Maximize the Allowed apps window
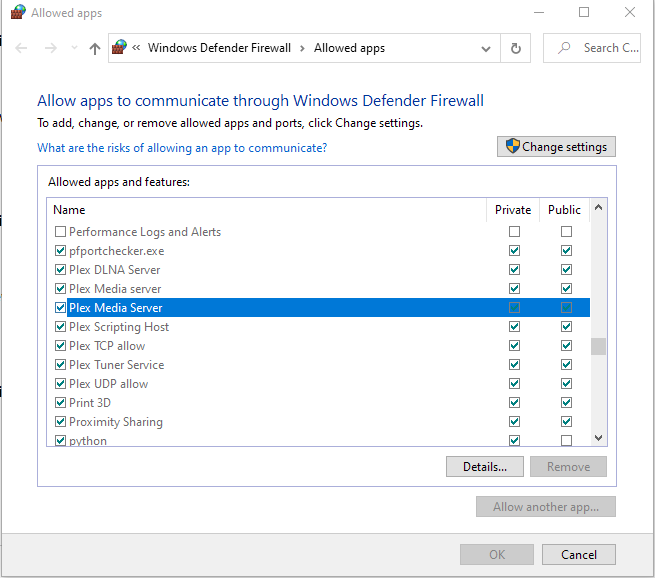 pos(584,12)
